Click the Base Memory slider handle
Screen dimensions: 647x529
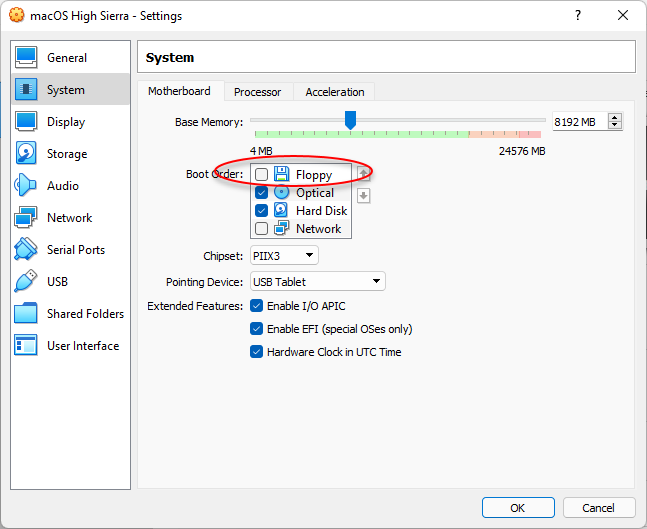(x=350, y=120)
